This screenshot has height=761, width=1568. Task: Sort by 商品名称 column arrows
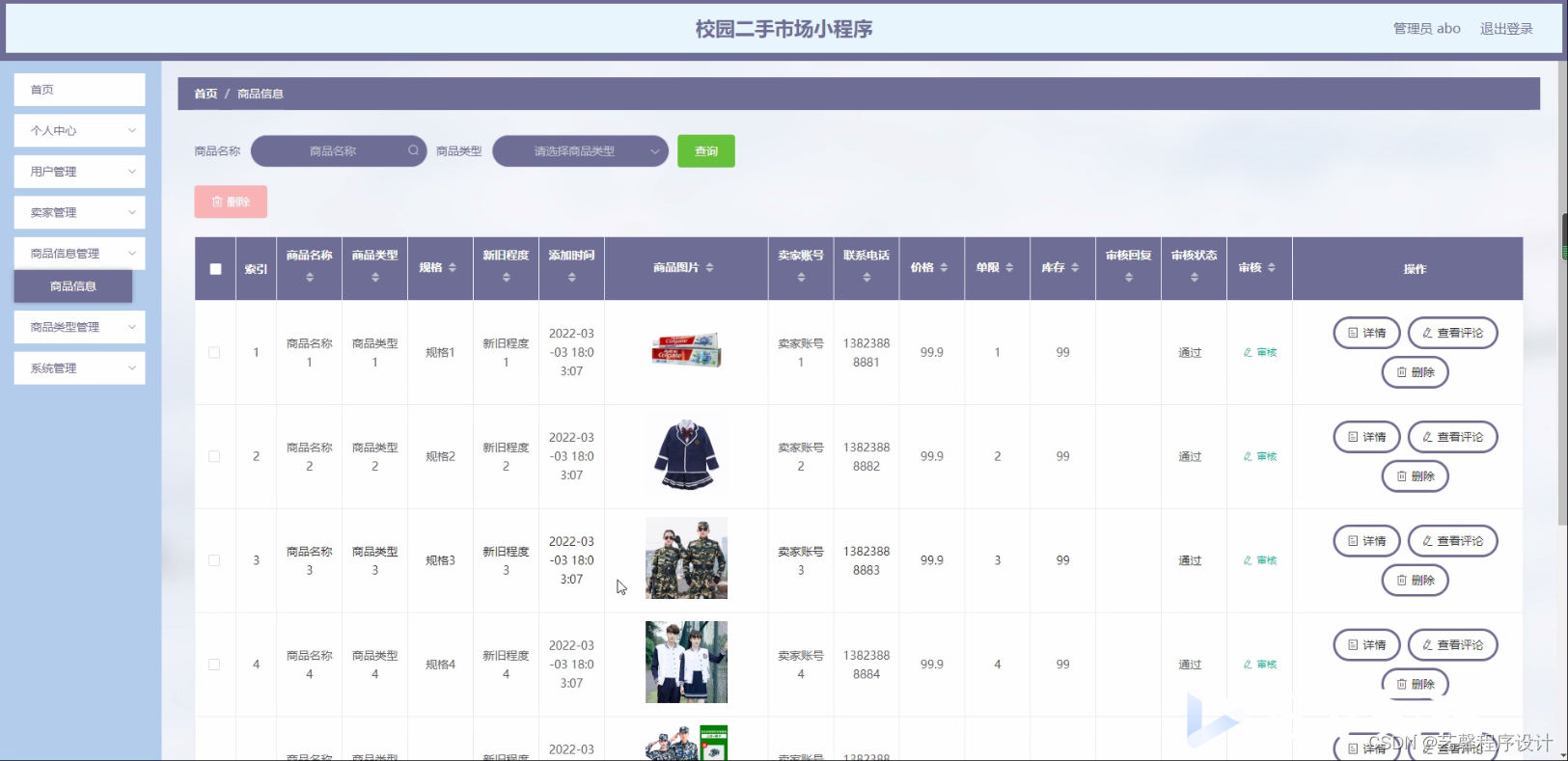coord(310,278)
